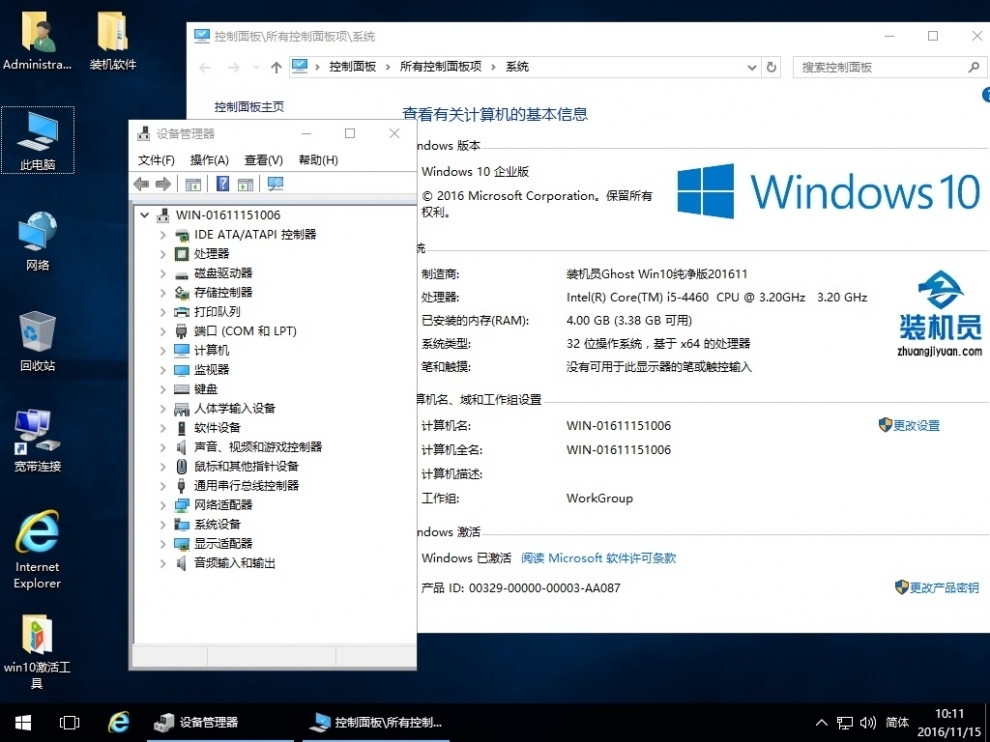Viewport: 990px width, 742px height.
Task: Go up one level in control panel
Action: coord(276,68)
